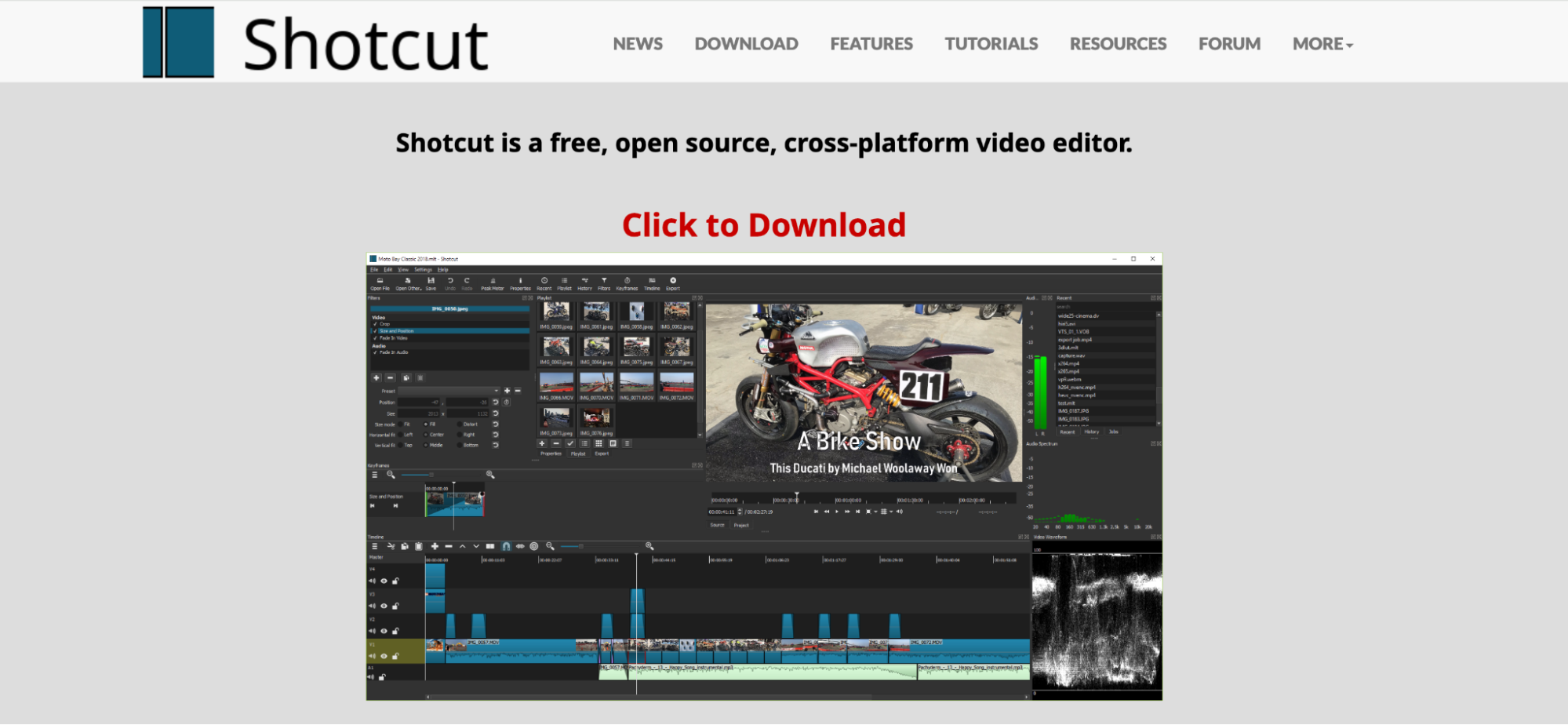The height and width of the screenshot is (725, 1568).
Task: Select the Fit size mode radio button
Action: (x=400, y=424)
